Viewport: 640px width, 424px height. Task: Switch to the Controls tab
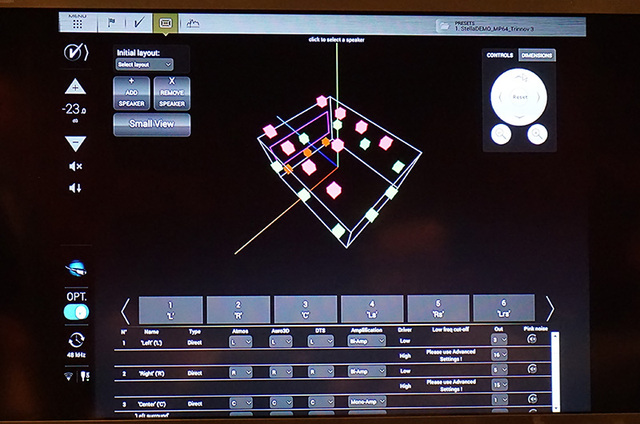500,55
